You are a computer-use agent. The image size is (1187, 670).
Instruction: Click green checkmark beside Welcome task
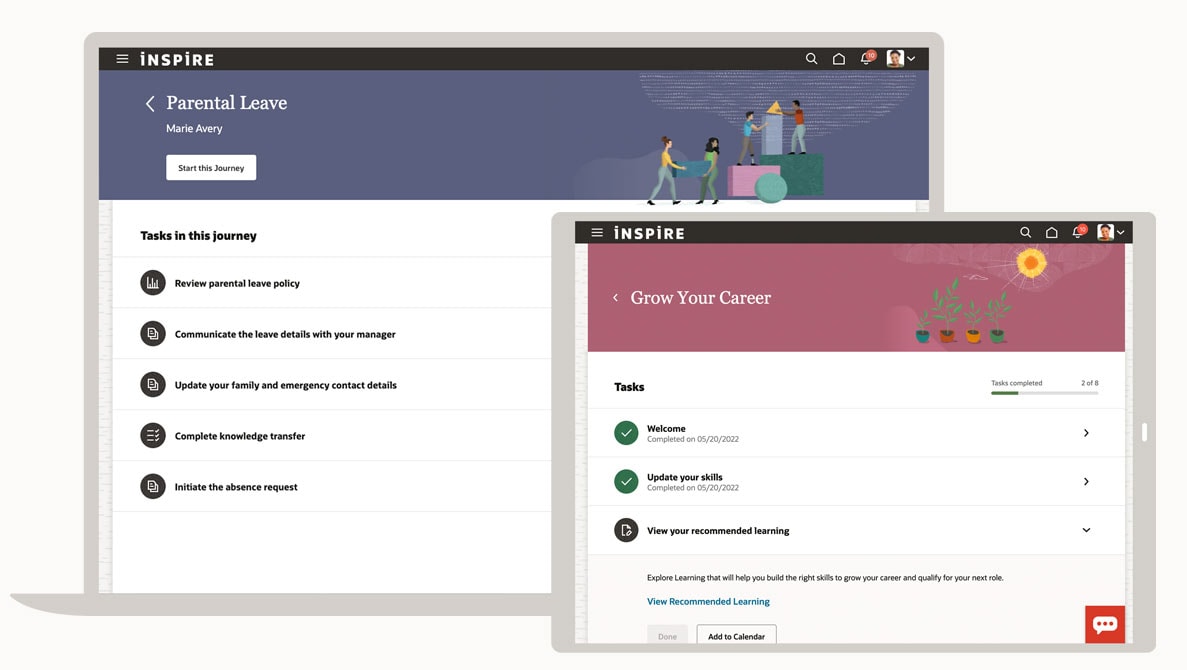coord(626,433)
